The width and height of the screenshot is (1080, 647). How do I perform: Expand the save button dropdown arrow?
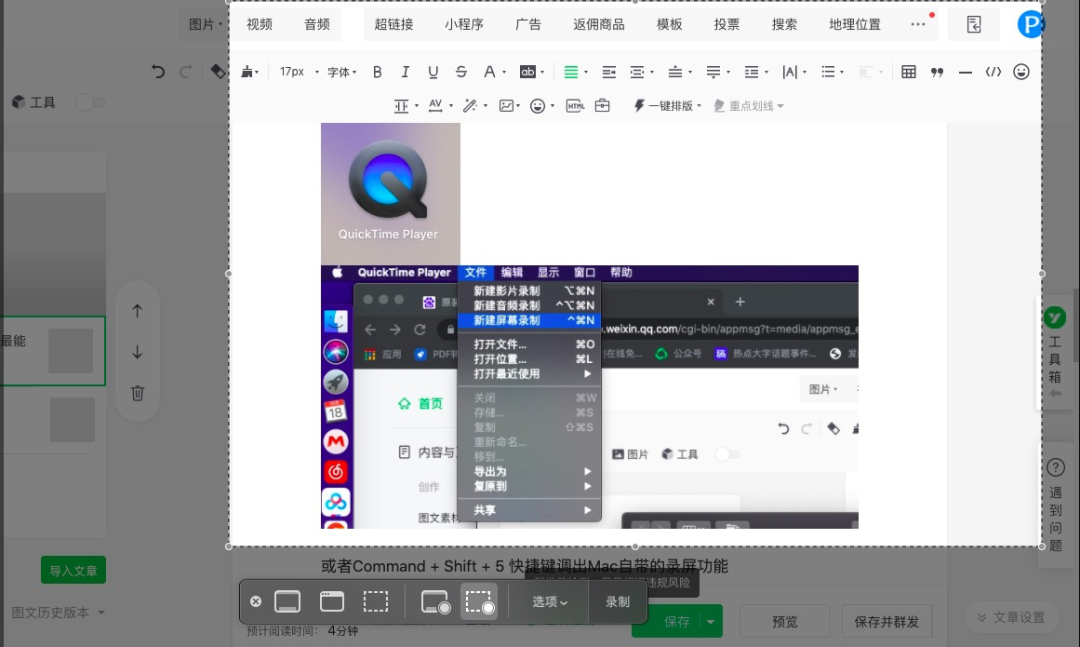(710, 621)
